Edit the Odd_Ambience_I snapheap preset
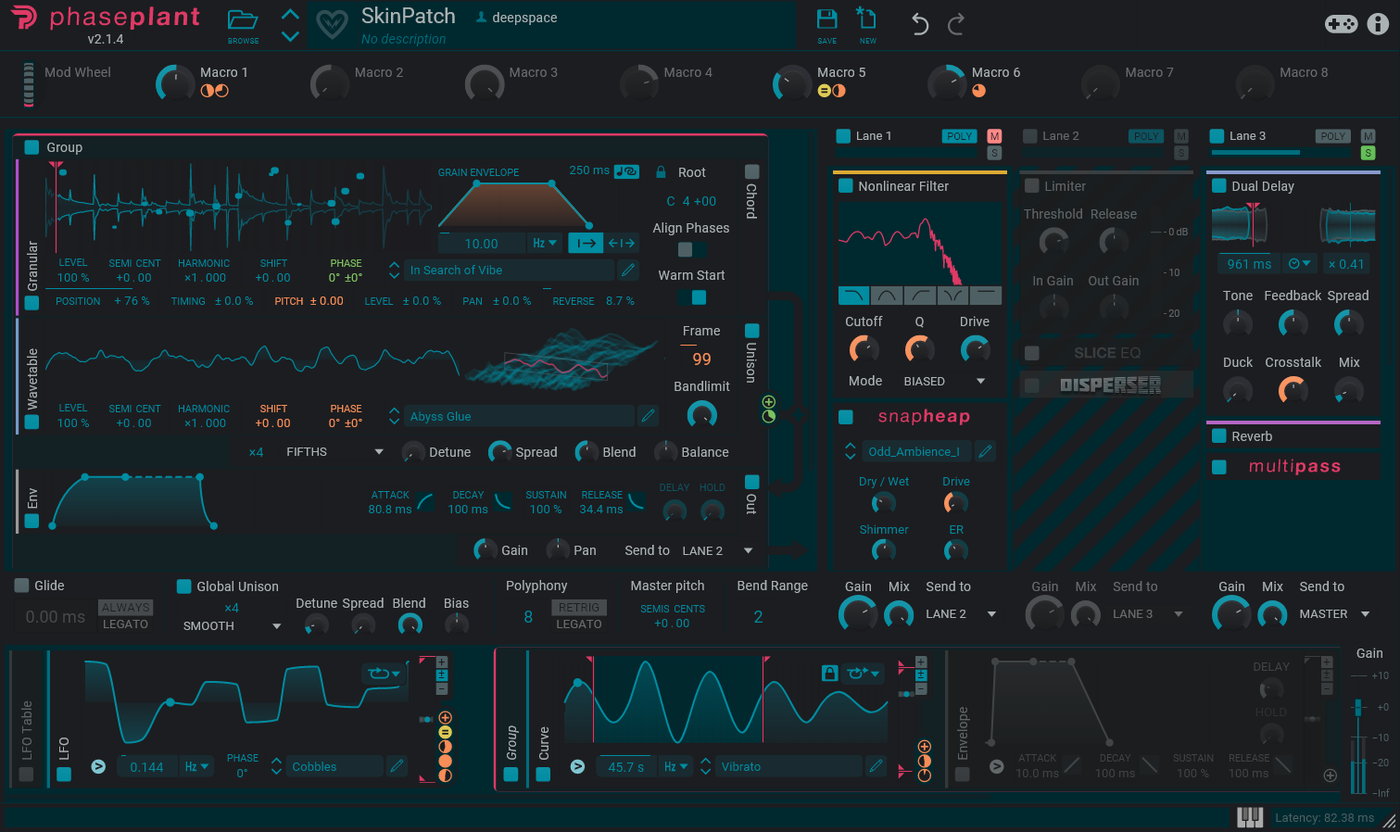Screen dimensions: 1400x832 pos(986,451)
